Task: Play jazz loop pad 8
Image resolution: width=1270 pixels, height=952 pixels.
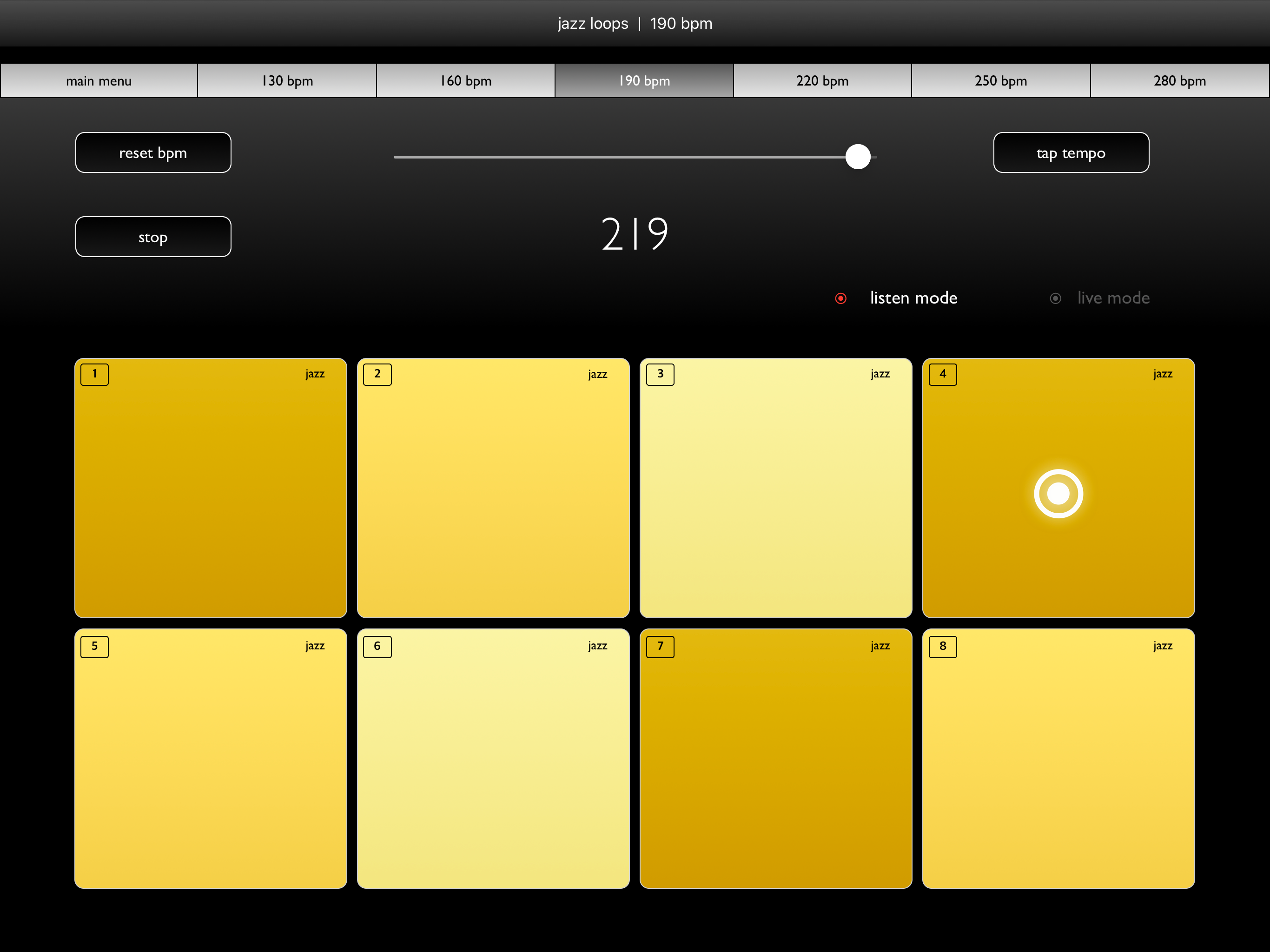Action: click(1058, 758)
